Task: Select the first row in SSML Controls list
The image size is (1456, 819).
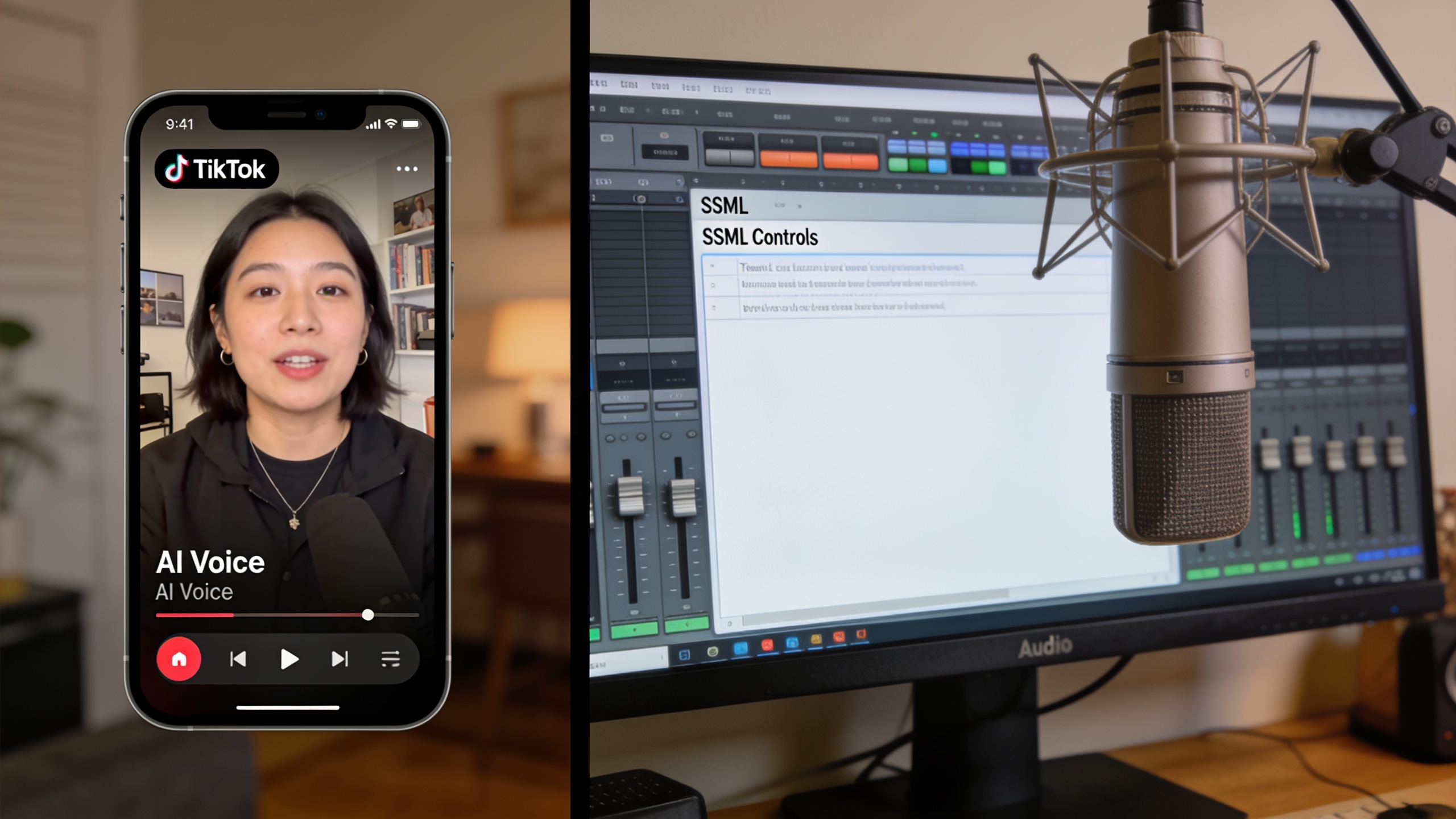Action: coord(904,267)
